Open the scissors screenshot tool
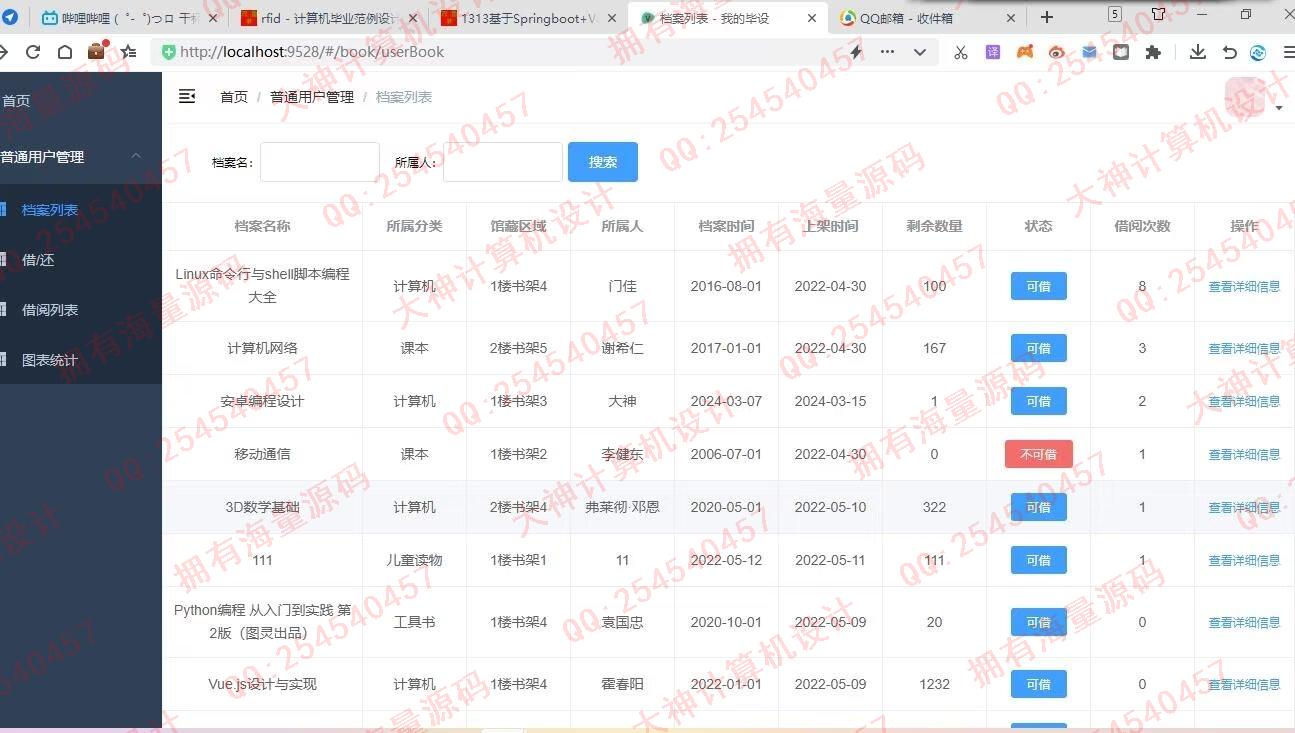Screen dimensions: 1295x733 [x=961, y=52]
